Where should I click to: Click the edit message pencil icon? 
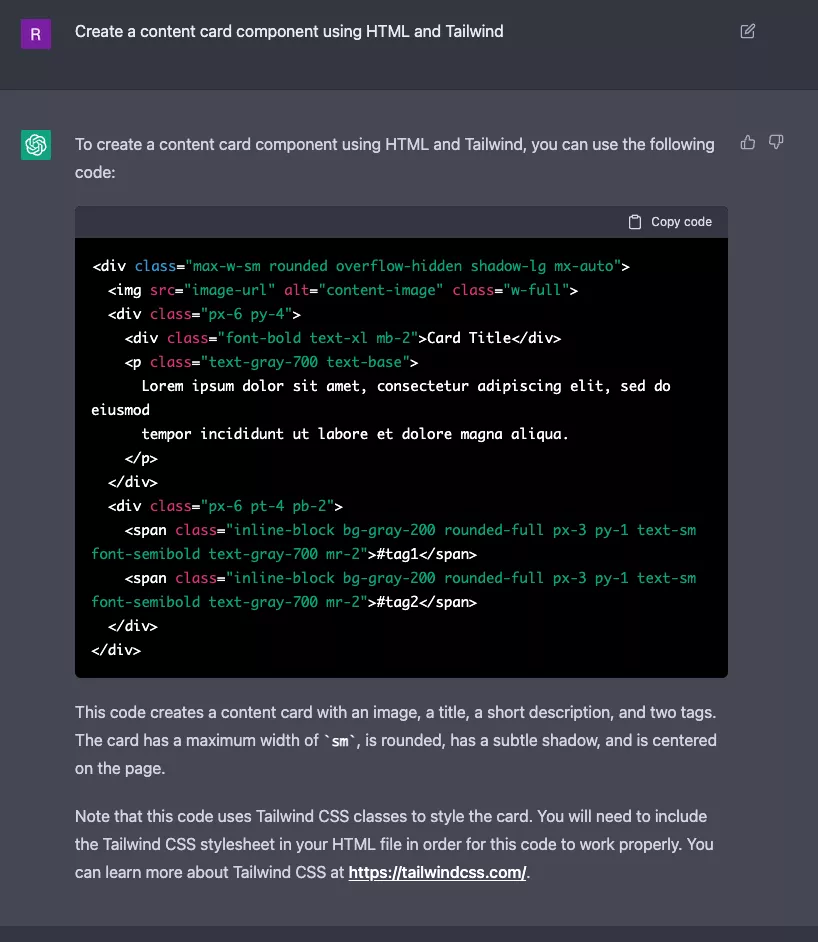coord(747,32)
